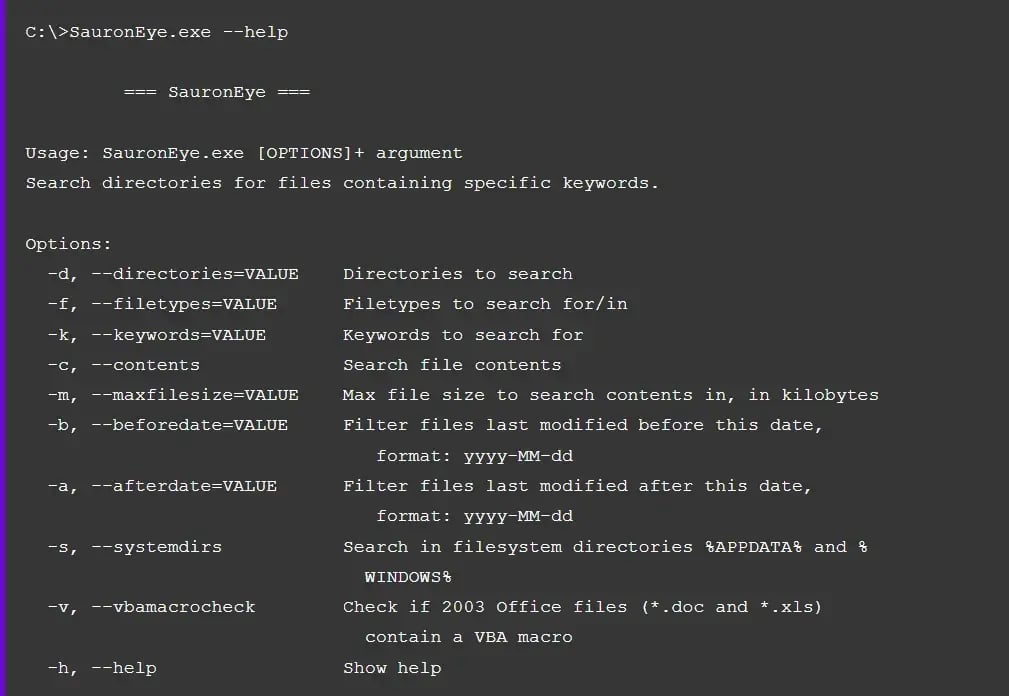1009x696 pixels.
Task: Click the === SauronEye === banner text
Action: pos(217,92)
